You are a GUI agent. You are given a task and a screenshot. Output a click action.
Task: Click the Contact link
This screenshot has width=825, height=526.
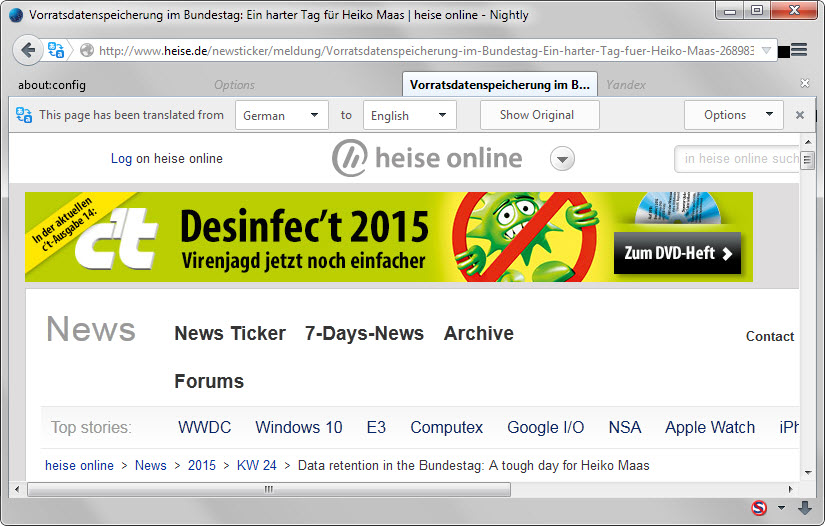tap(770, 336)
